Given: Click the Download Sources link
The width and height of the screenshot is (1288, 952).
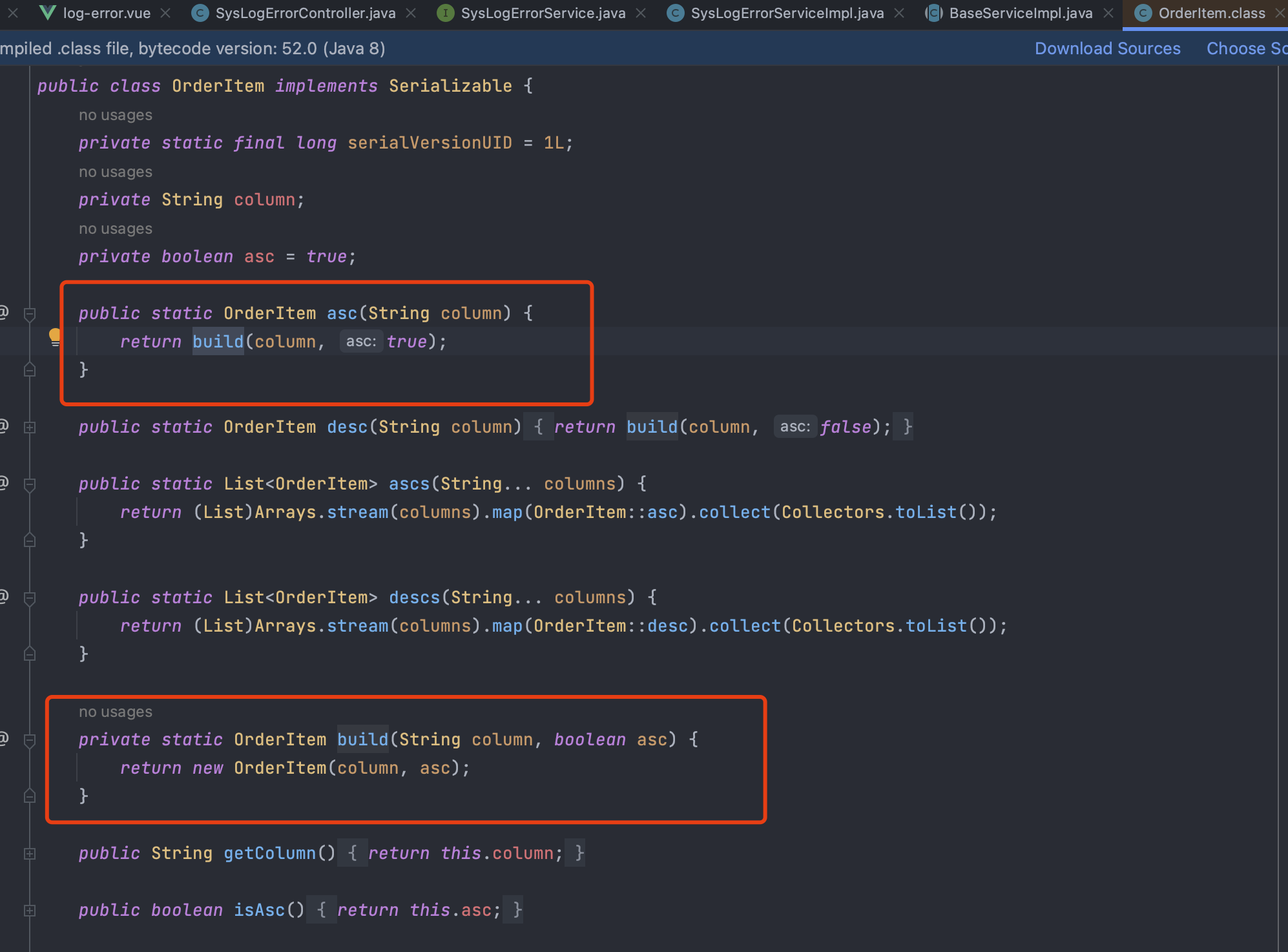Looking at the screenshot, I should (1107, 48).
